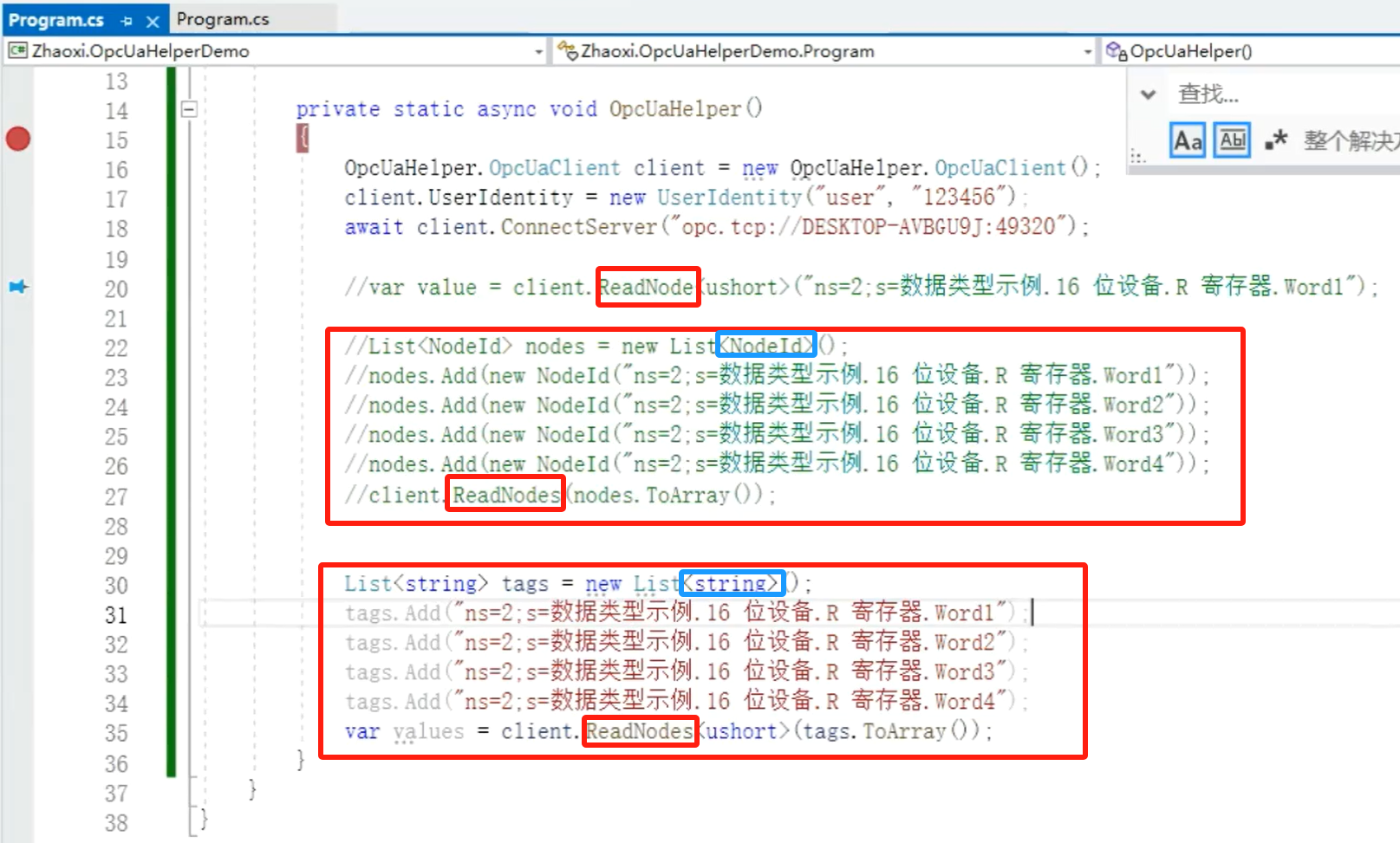Click the class icon beside Zhaoxi.OpcUaHelperDemo.Program
The width and height of the screenshot is (1400, 843).
tap(568, 51)
